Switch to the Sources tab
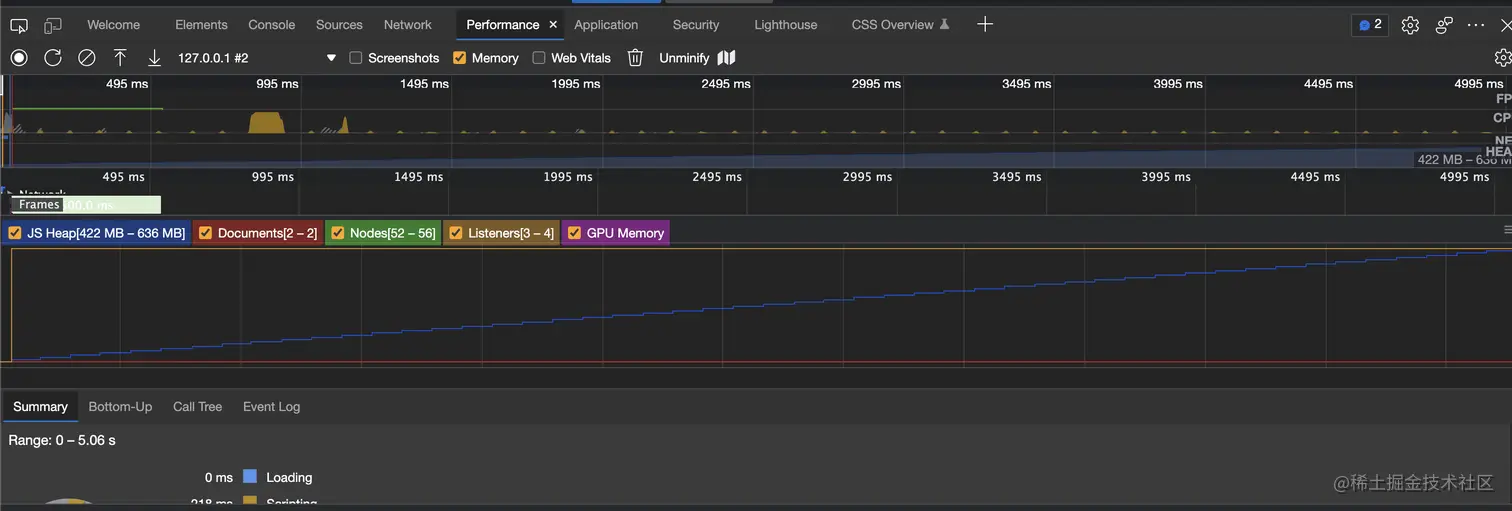The height and width of the screenshot is (511, 1512). pos(339,25)
